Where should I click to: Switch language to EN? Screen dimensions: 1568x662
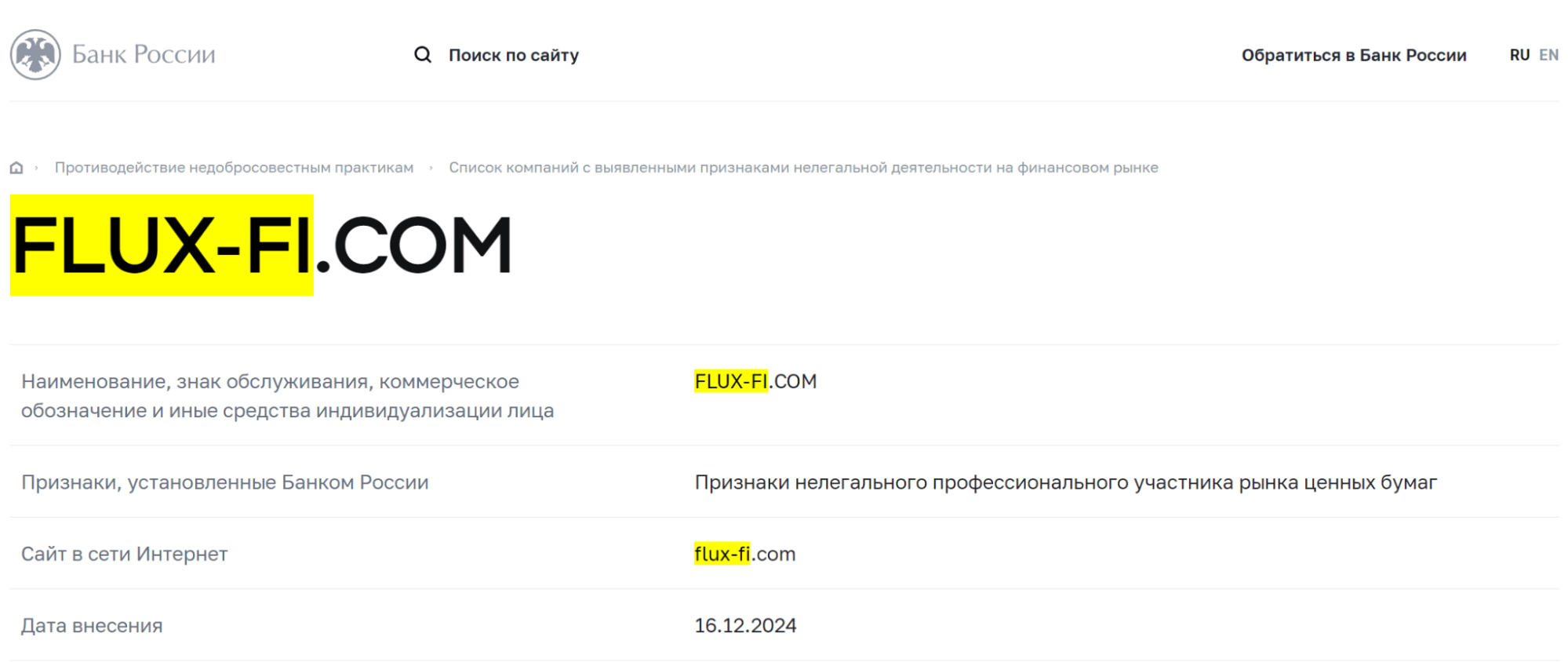click(1548, 55)
